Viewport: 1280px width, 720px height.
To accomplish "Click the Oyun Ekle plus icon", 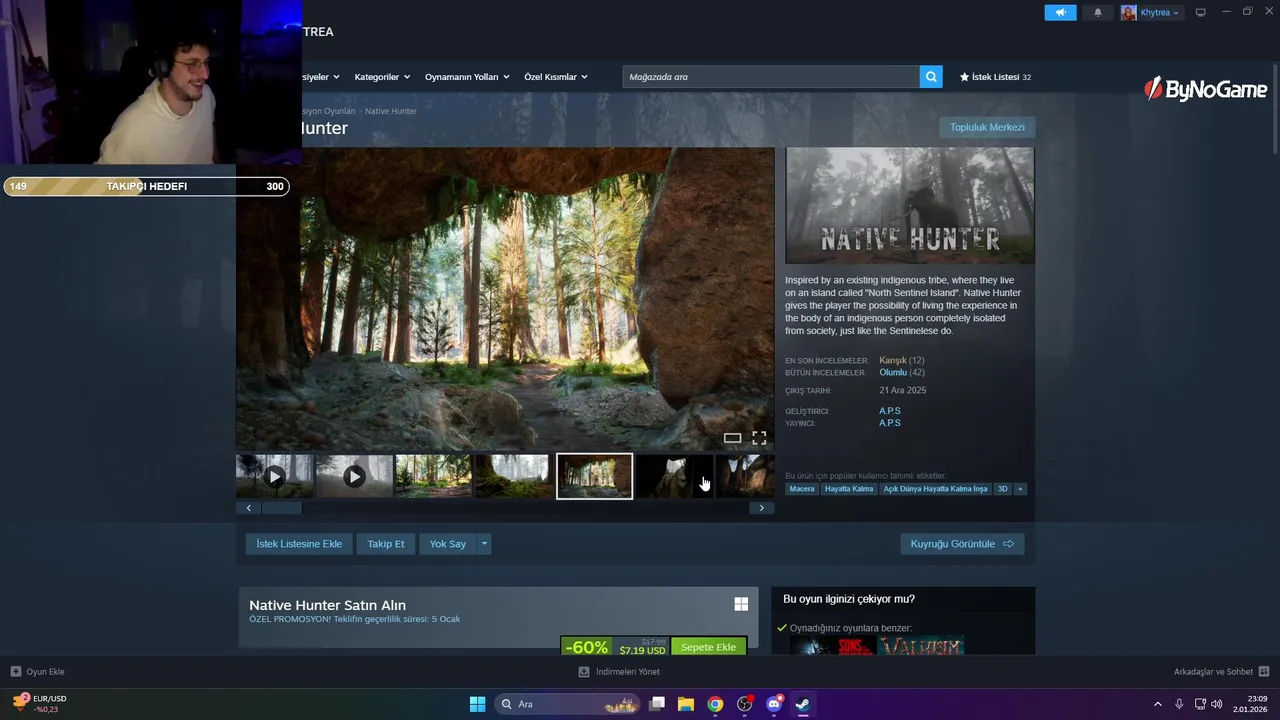I will (16, 672).
